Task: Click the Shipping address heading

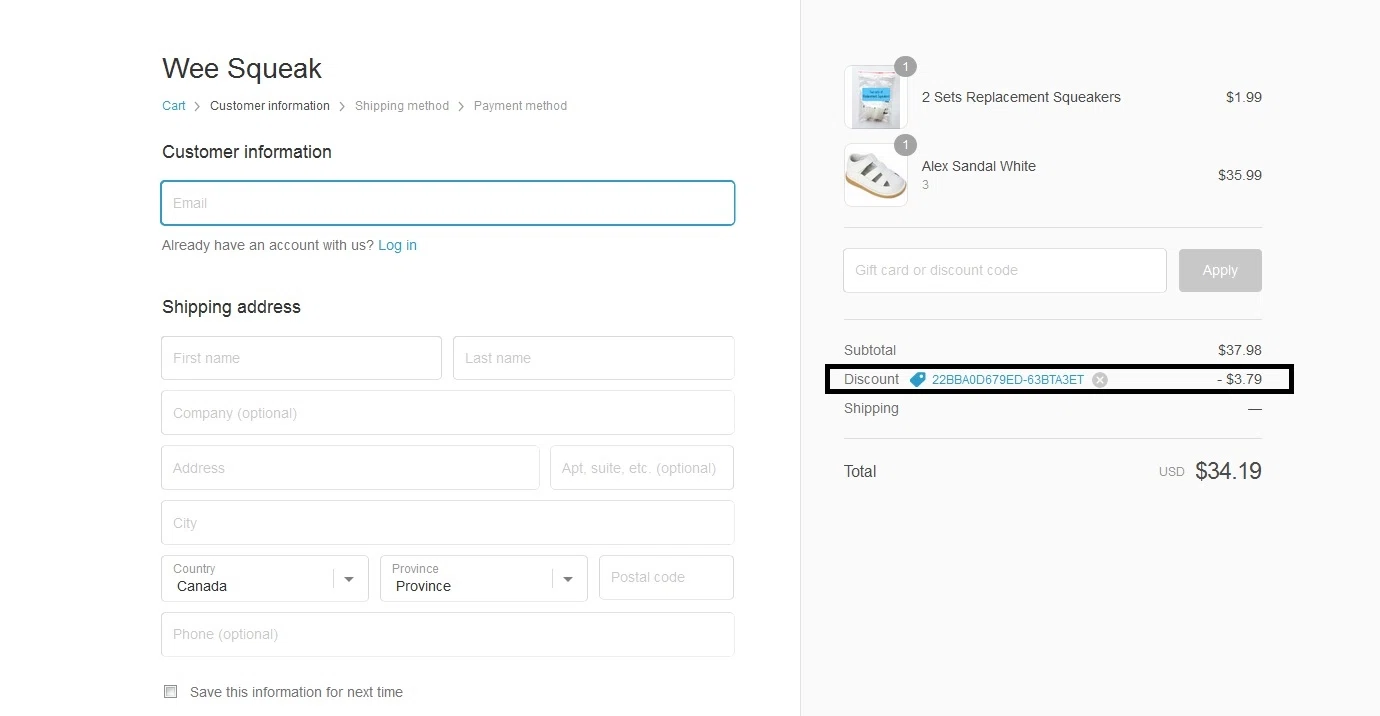Action: [x=231, y=307]
